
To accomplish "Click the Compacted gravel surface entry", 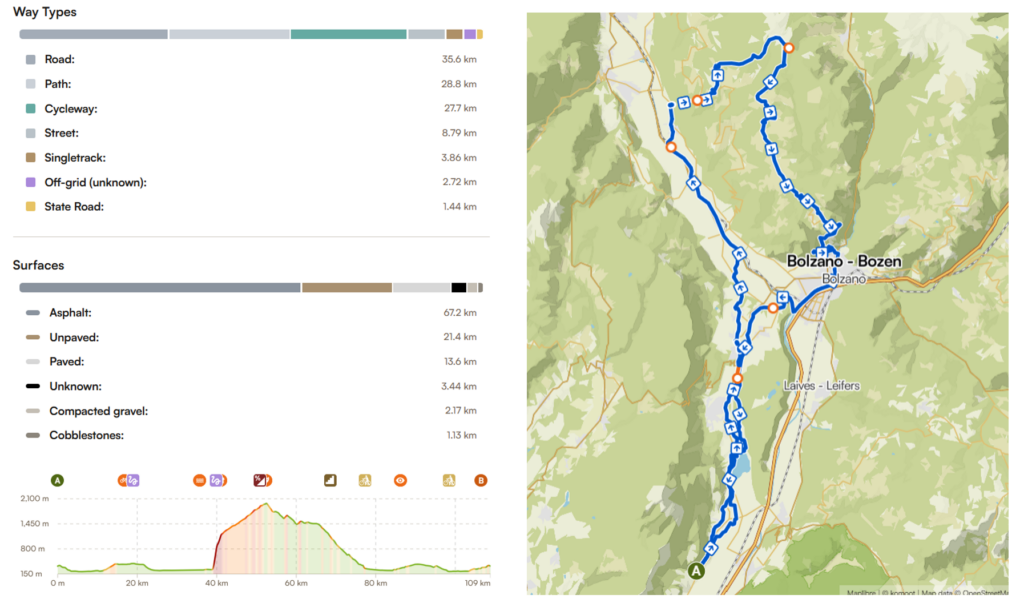I will tap(93, 411).
